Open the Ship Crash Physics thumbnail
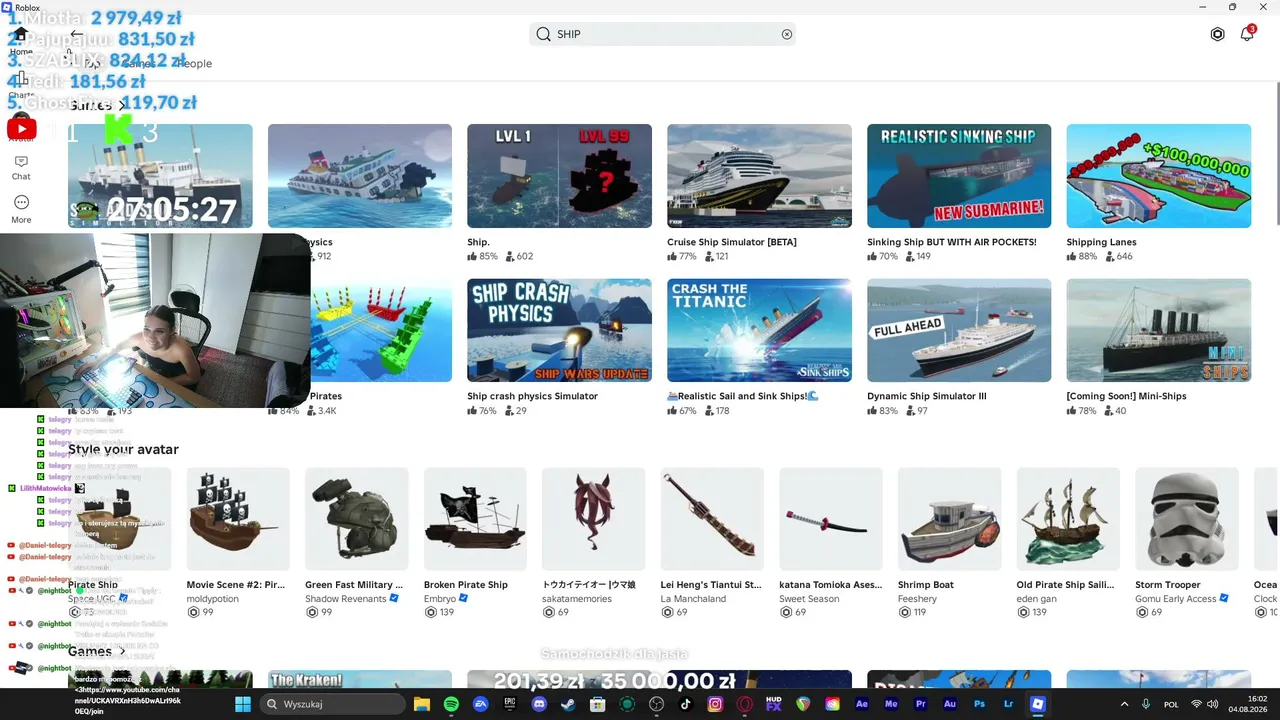Image resolution: width=1280 pixels, height=720 pixels. tap(559, 330)
